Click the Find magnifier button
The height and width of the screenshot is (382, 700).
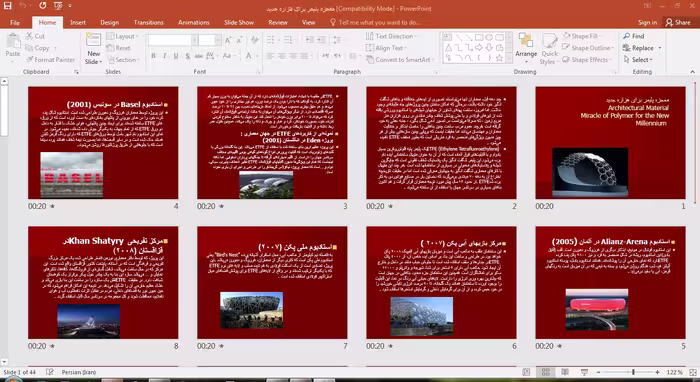(633, 36)
